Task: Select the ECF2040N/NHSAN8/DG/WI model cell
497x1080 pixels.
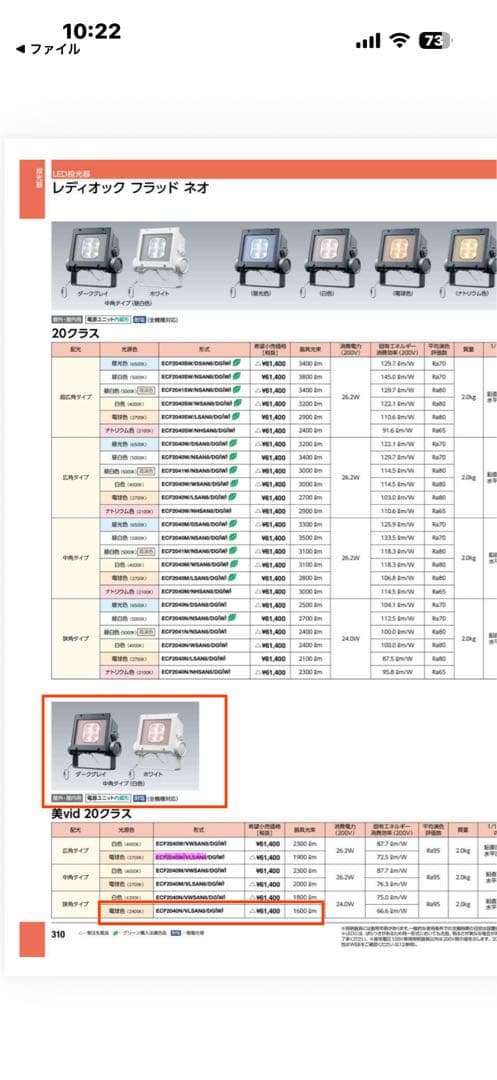Action: pos(202,672)
